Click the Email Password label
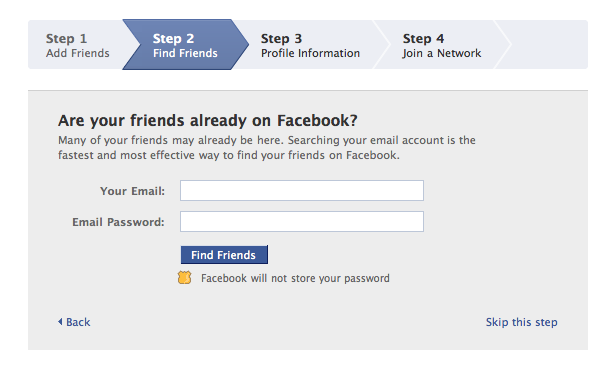Image resolution: width=612 pixels, height=372 pixels. (118, 222)
